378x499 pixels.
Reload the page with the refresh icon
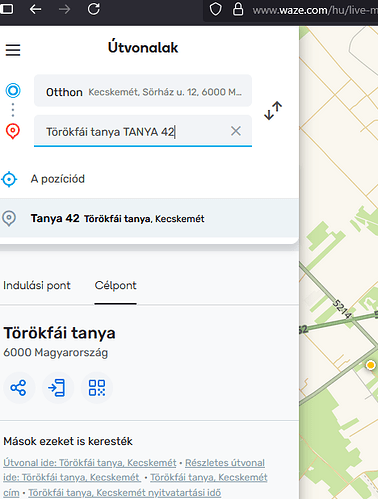pos(94,9)
